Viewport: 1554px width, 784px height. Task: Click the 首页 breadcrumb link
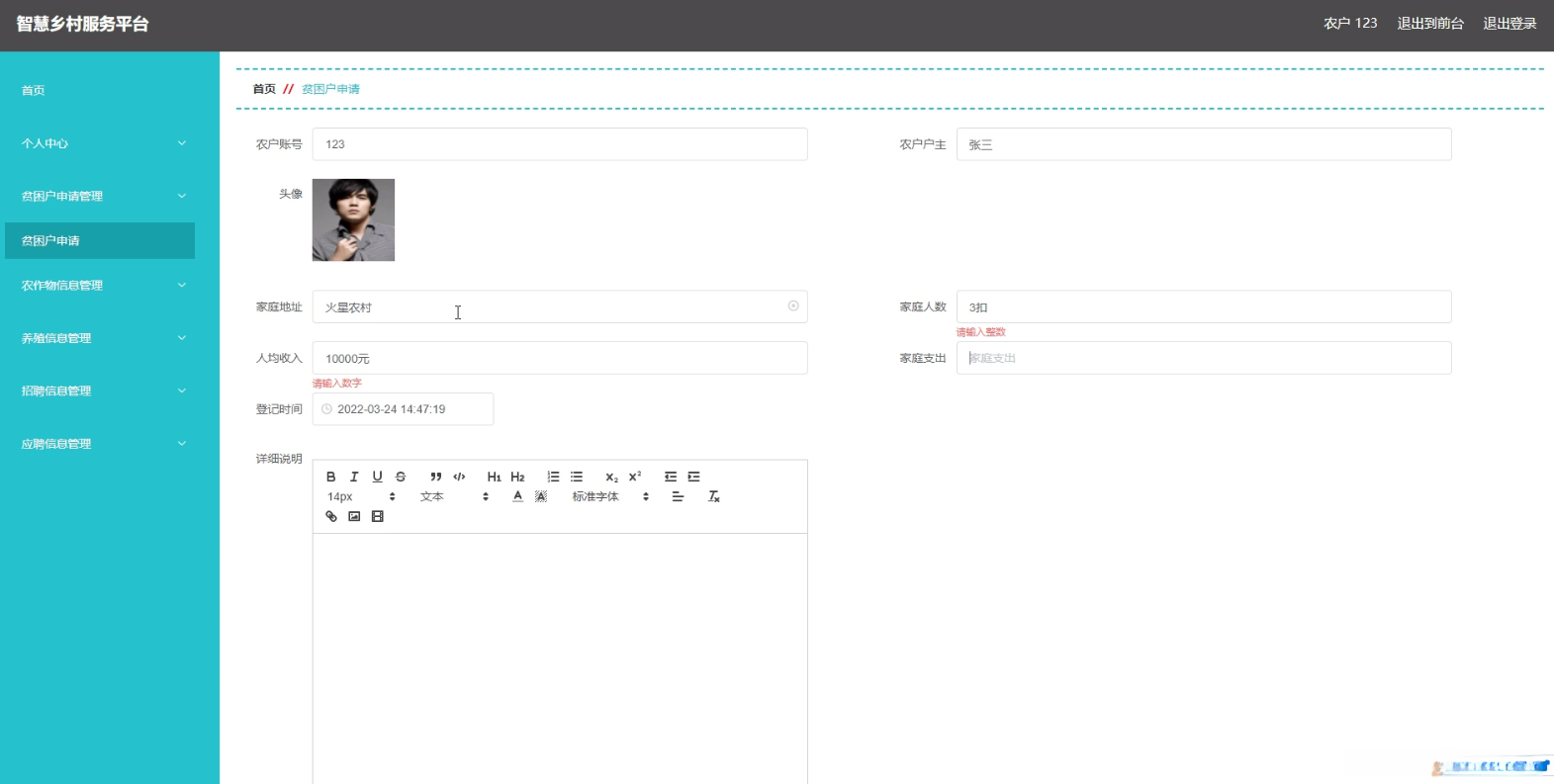pos(264,89)
